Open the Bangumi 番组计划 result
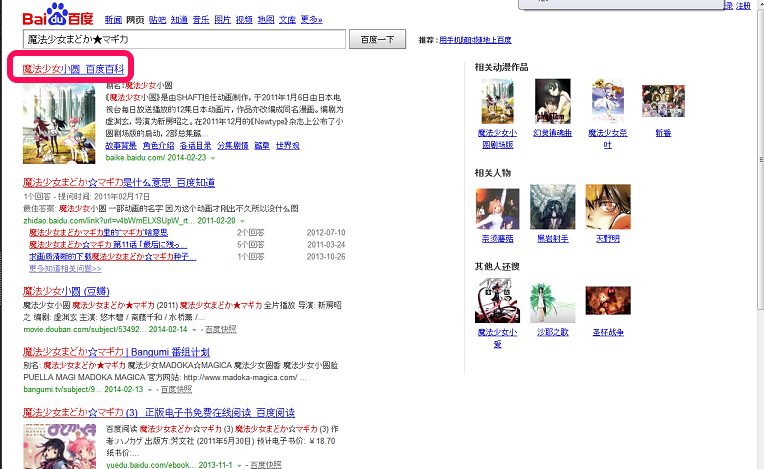The height and width of the screenshot is (469, 764). [x=116, y=352]
